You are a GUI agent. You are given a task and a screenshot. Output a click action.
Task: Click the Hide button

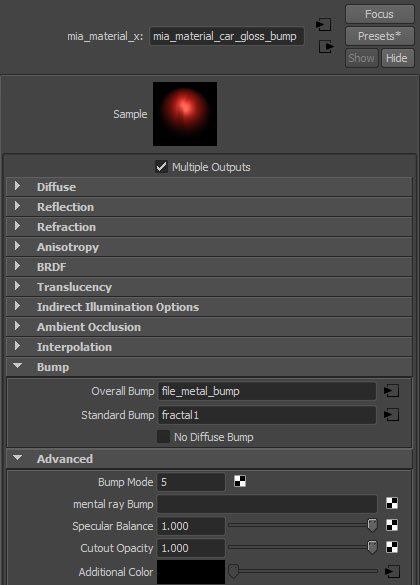[397, 58]
